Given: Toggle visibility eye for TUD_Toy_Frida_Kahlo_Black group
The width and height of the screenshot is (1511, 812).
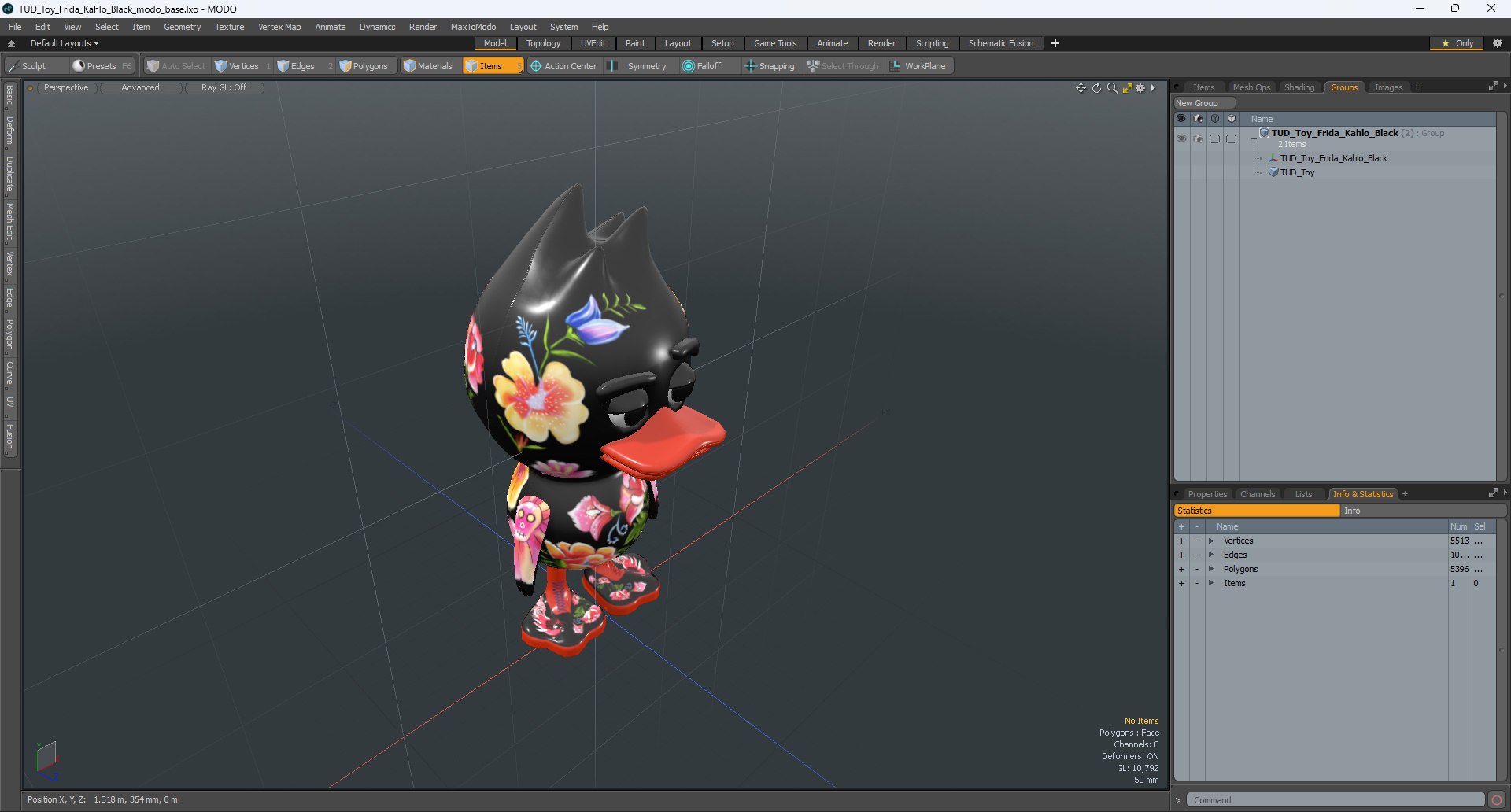Looking at the screenshot, I should click(x=1181, y=138).
